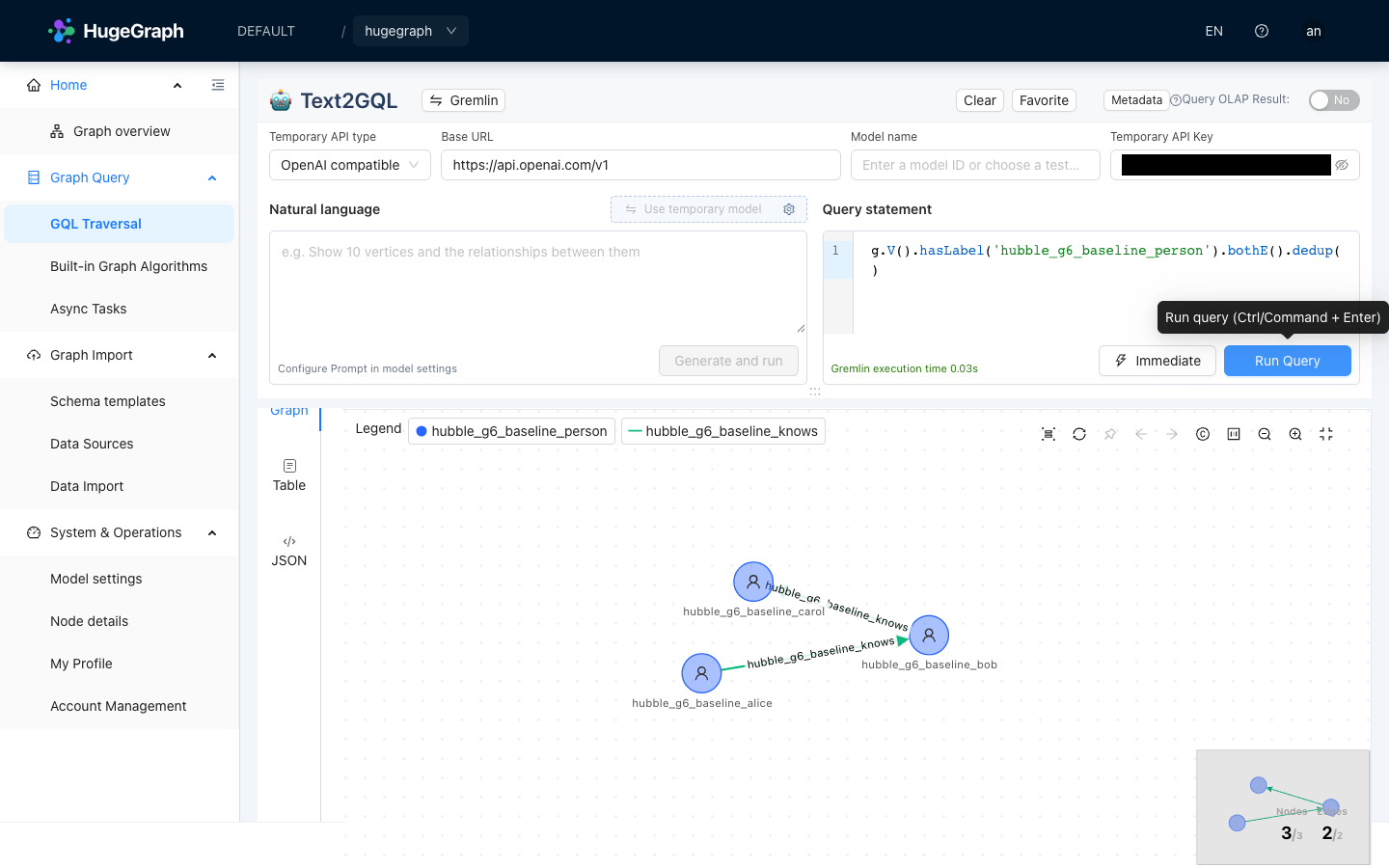Click the Metadata button
Image resolution: width=1389 pixels, height=868 pixels.
[1136, 100]
